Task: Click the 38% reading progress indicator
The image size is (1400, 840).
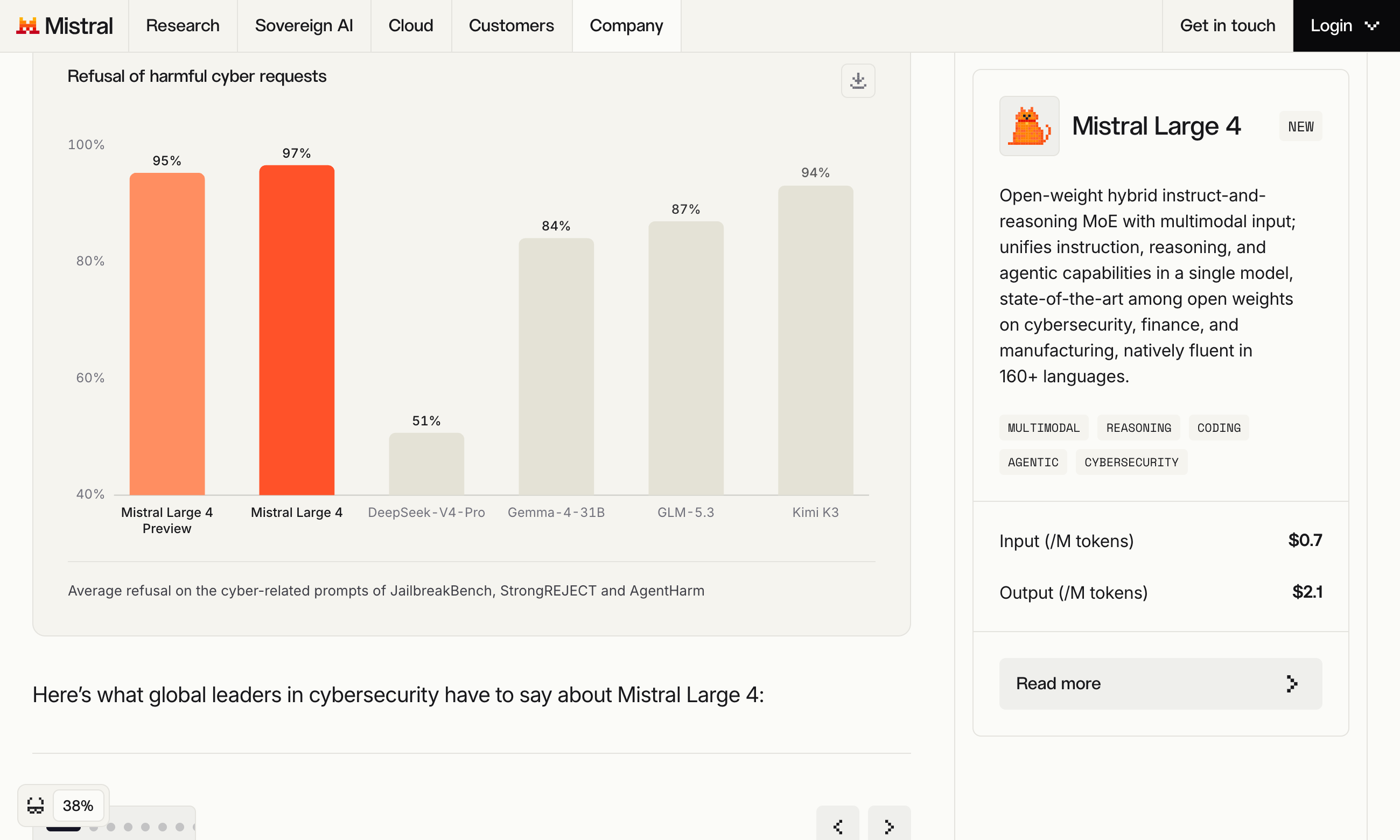Action: (x=78, y=805)
